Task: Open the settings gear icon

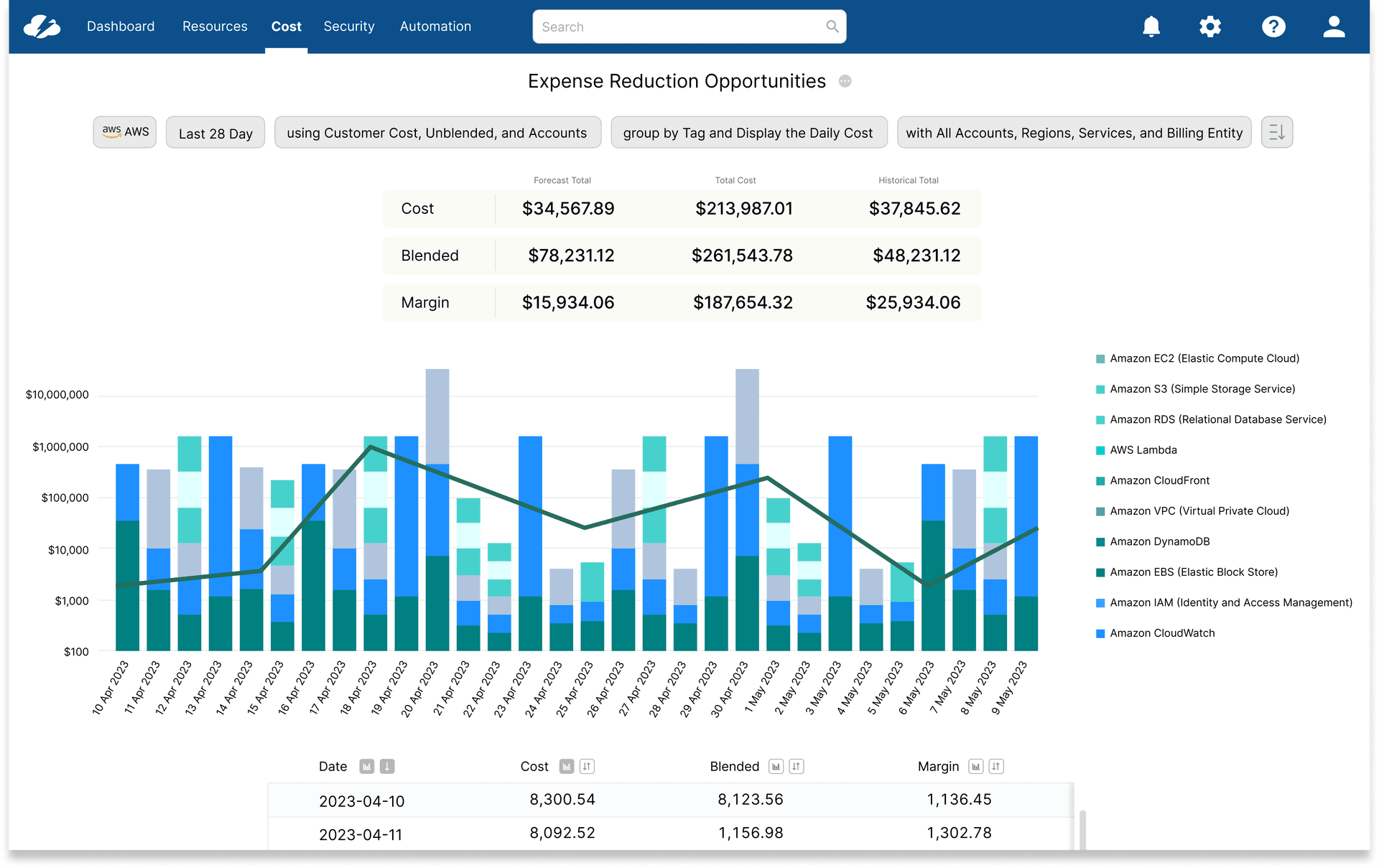Action: point(1210,27)
